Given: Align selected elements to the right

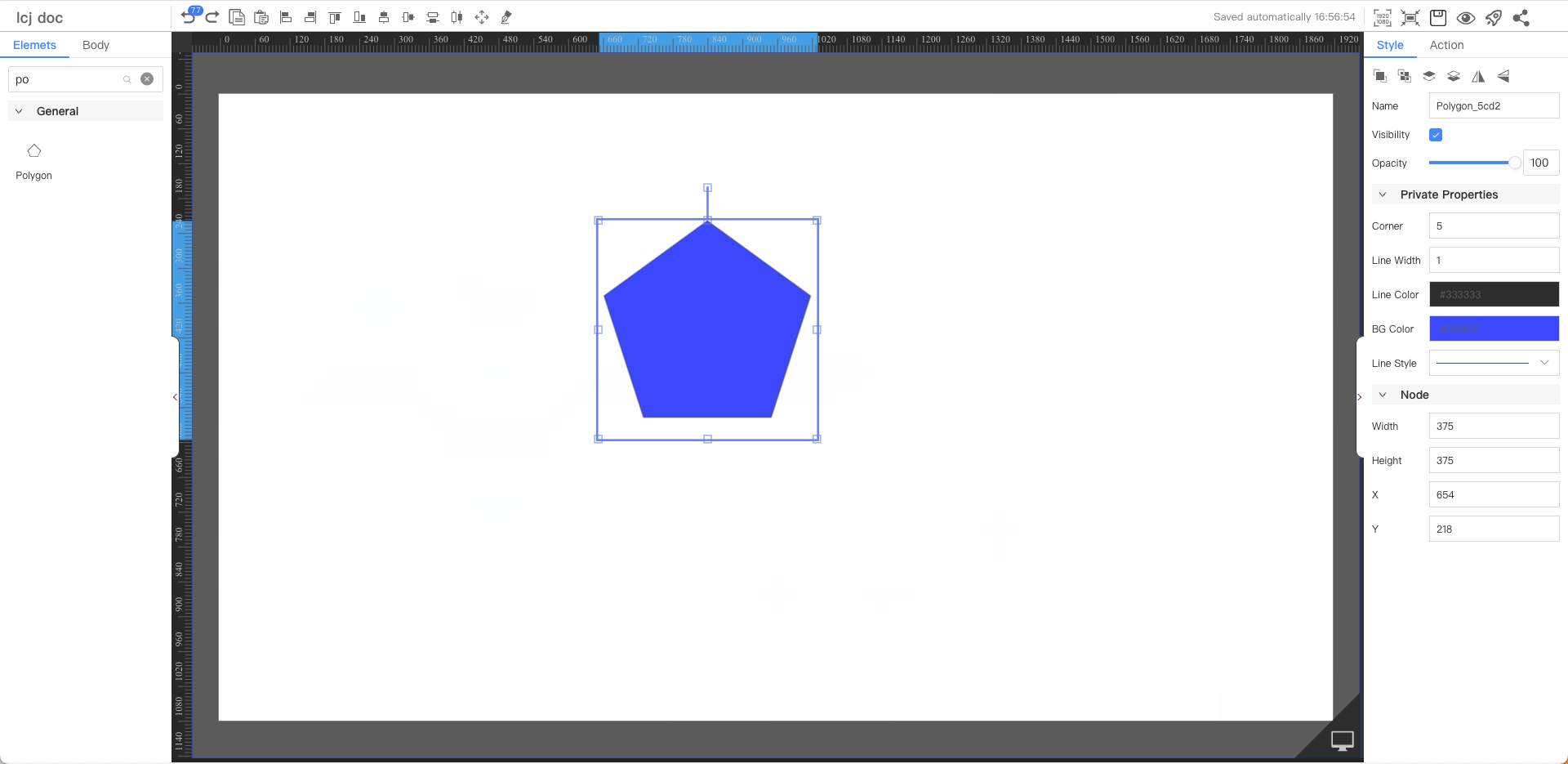Looking at the screenshot, I should (310, 17).
